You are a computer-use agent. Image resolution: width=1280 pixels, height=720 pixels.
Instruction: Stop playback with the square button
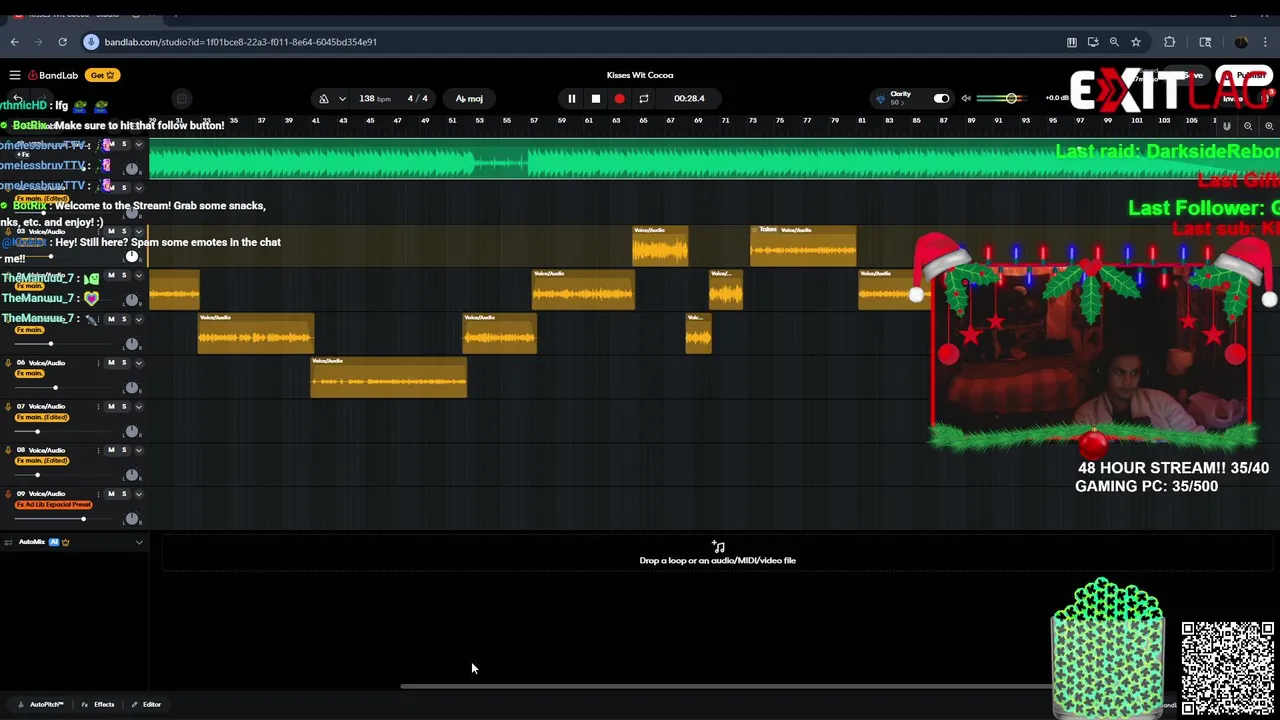pos(595,98)
